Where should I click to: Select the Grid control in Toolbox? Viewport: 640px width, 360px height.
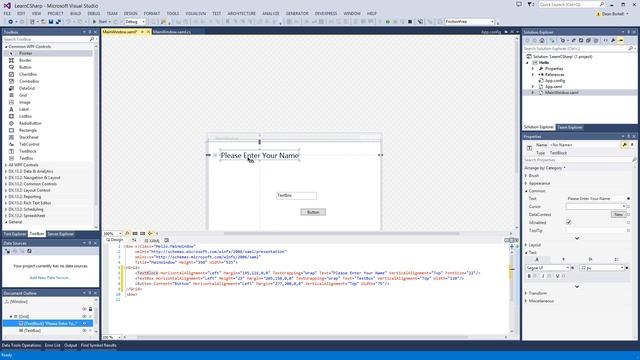tap(23, 95)
